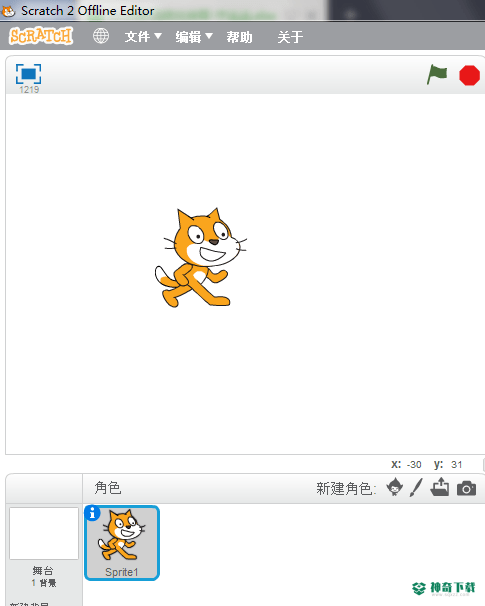The height and width of the screenshot is (606, 485).
Task: Stop scripts with the red stop sign
Action: point(470,75)
